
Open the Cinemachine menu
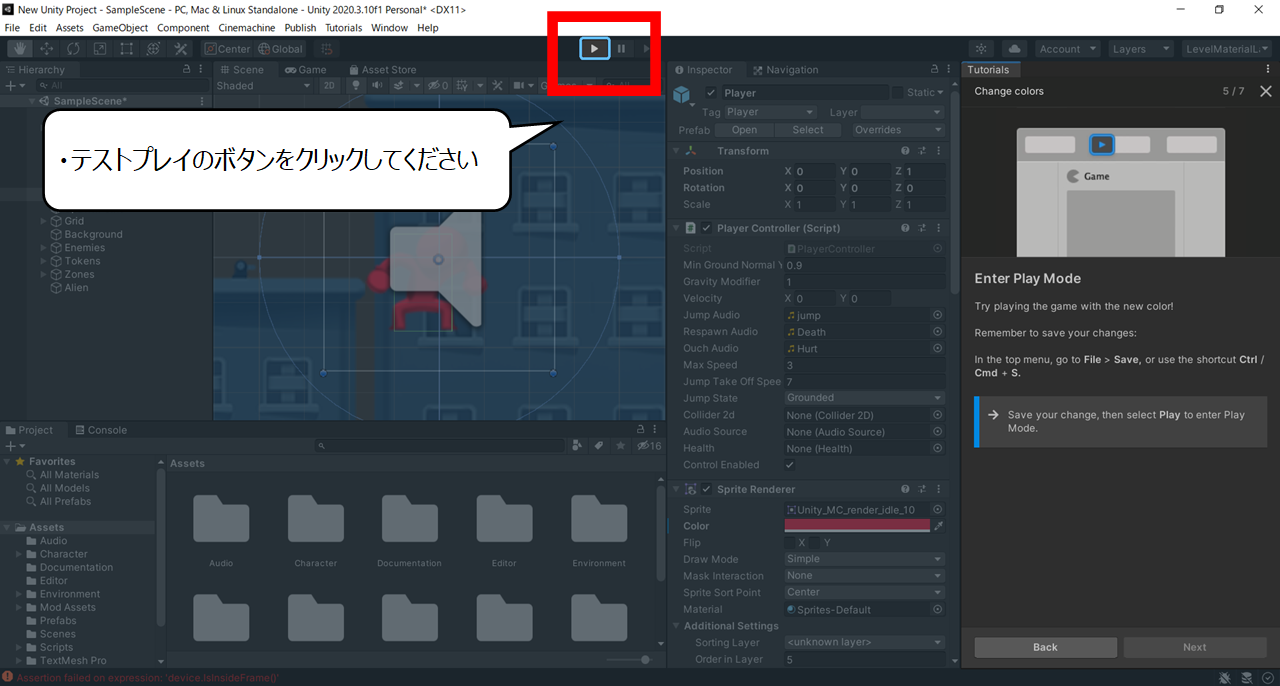(247, 27)
